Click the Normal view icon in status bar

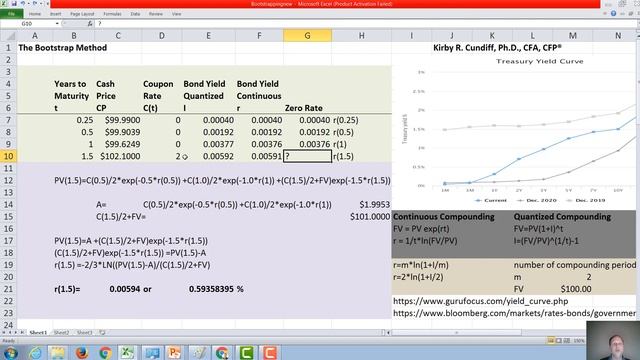551,340
